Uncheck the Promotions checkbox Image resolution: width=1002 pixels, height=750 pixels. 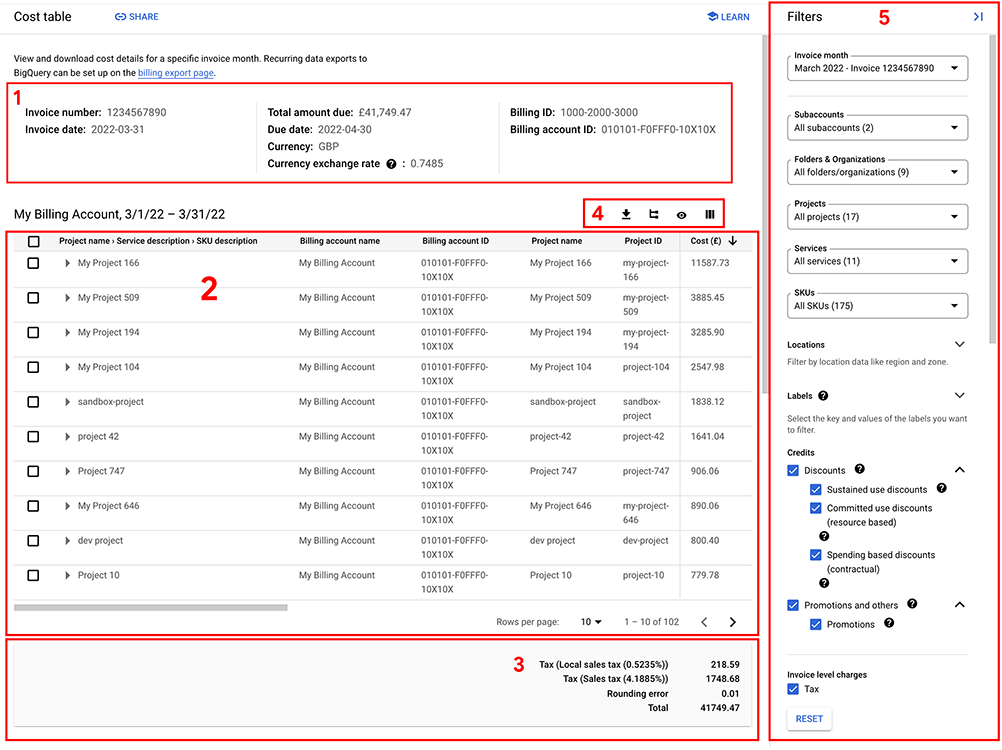click(815, 624)
